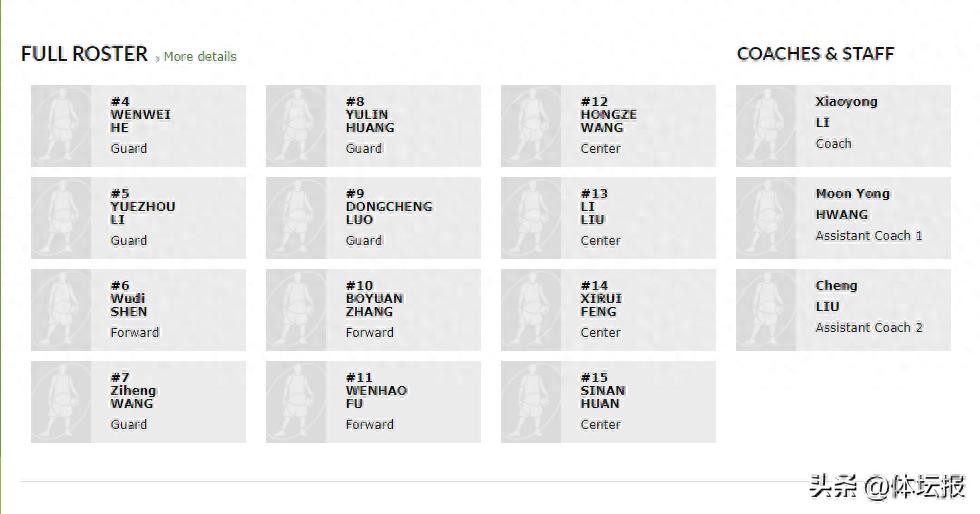Select #15 Sinan Huan's name
This screenshot has height=514, width=980.
[603, 397]
